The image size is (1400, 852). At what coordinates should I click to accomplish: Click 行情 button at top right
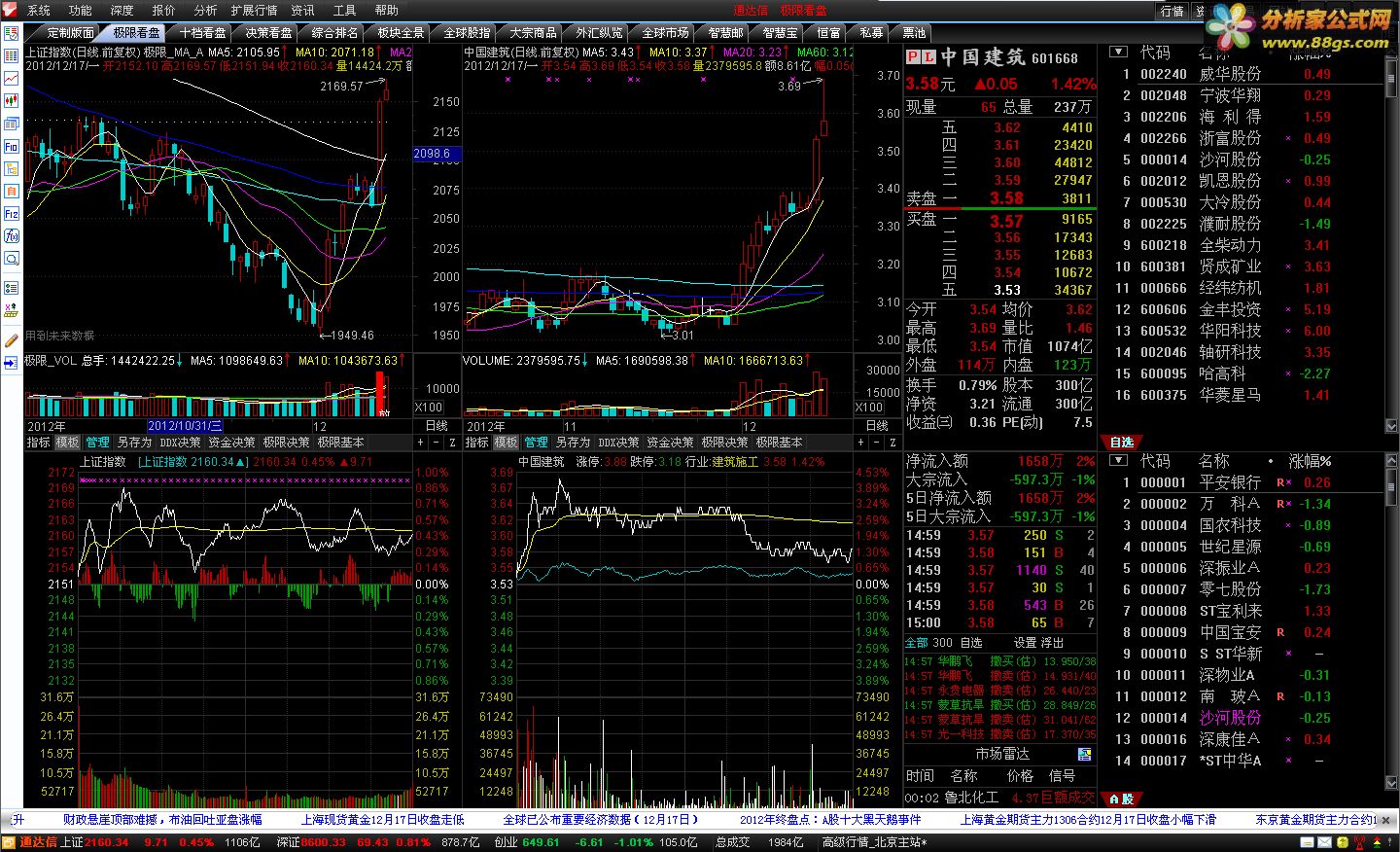click(x=1172, y=11)
